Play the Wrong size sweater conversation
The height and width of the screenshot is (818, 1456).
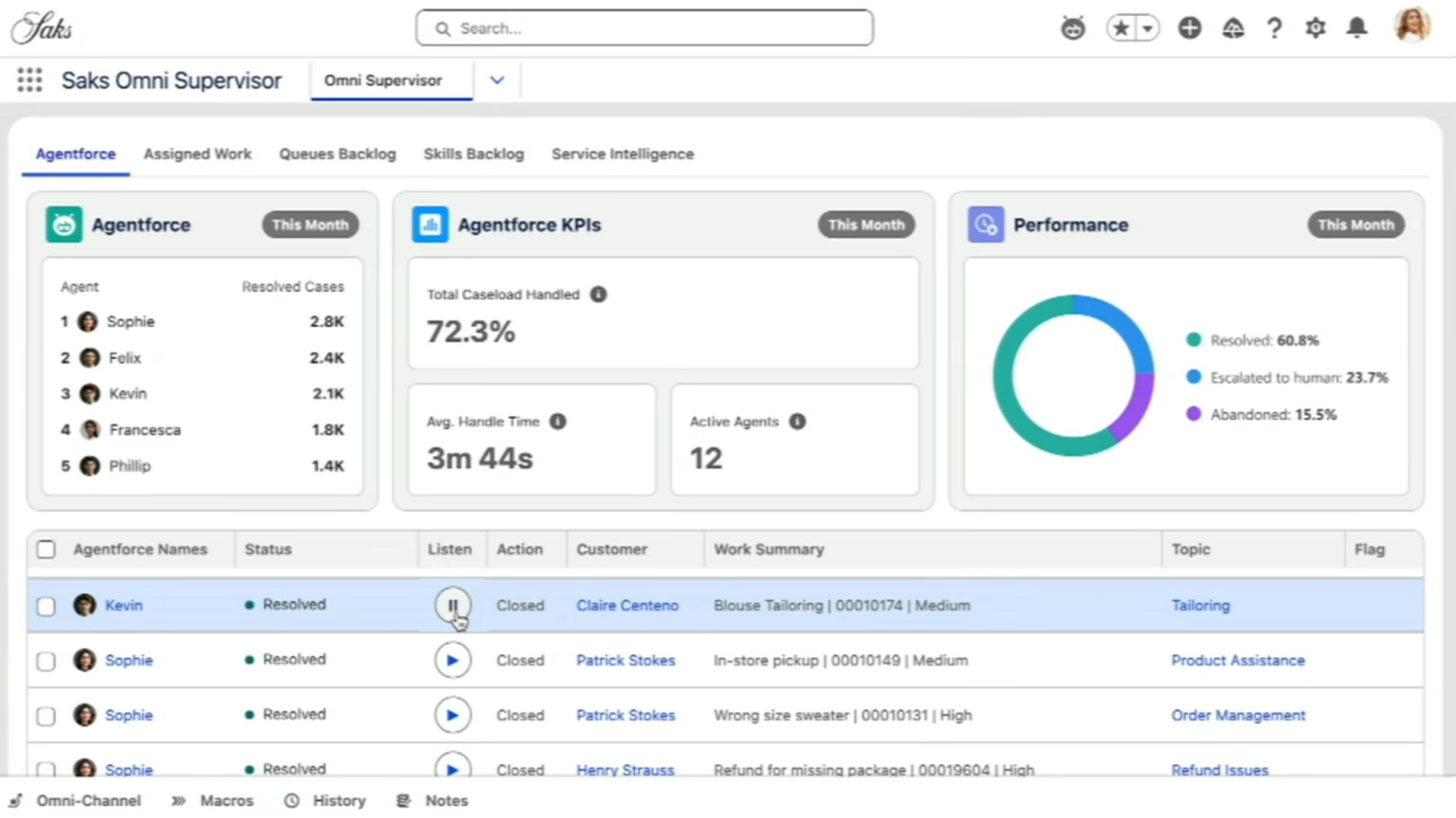pyautogui.click(x=452, y=715)
